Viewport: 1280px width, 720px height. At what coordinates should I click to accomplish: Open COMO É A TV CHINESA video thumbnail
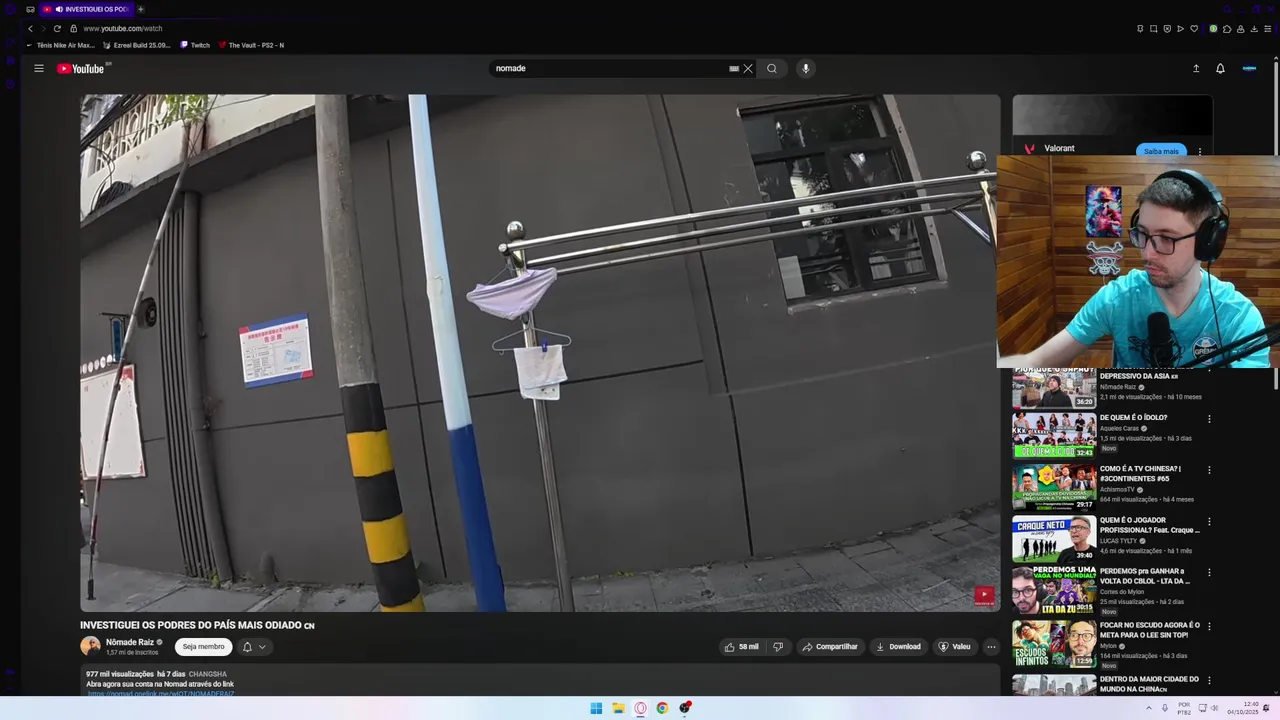1054,487
